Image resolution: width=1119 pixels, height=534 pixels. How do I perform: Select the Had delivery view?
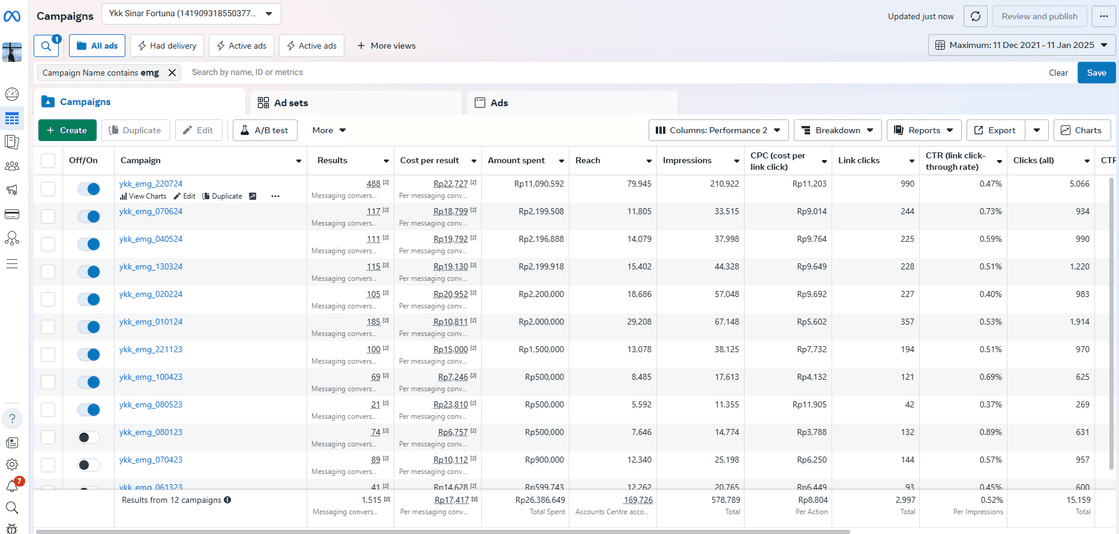coord(168,46)
